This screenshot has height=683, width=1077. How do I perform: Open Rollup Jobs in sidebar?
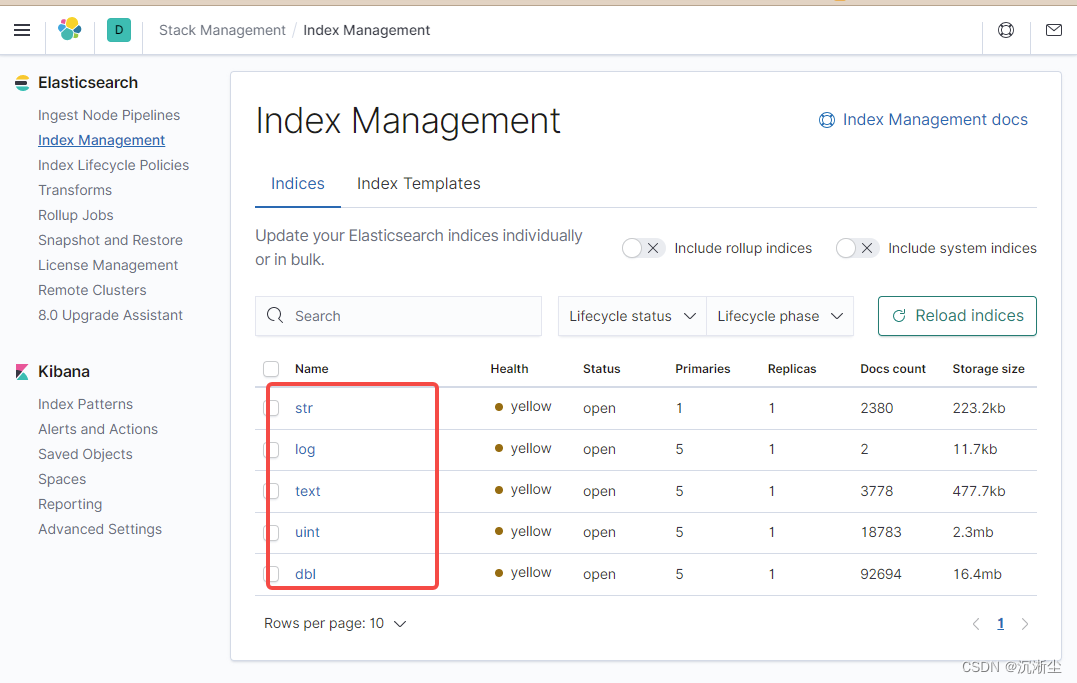[x=76, y=215]
